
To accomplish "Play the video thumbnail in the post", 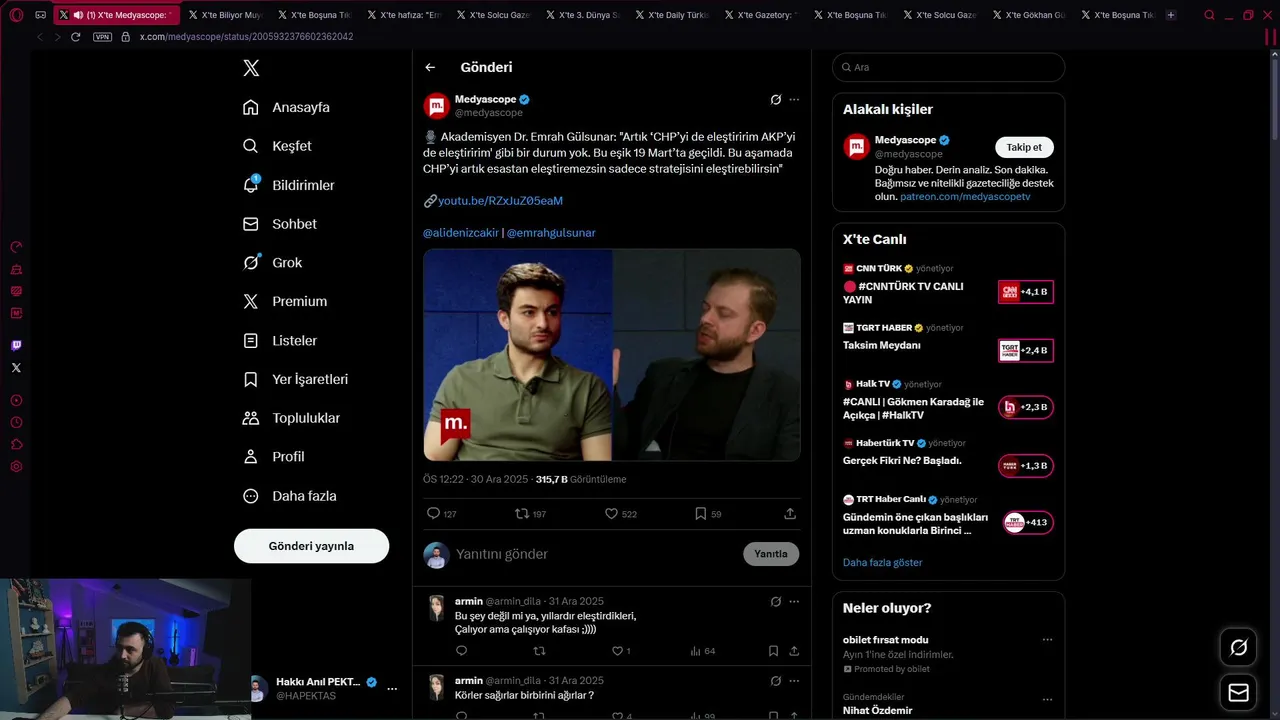I will [612, 355].
